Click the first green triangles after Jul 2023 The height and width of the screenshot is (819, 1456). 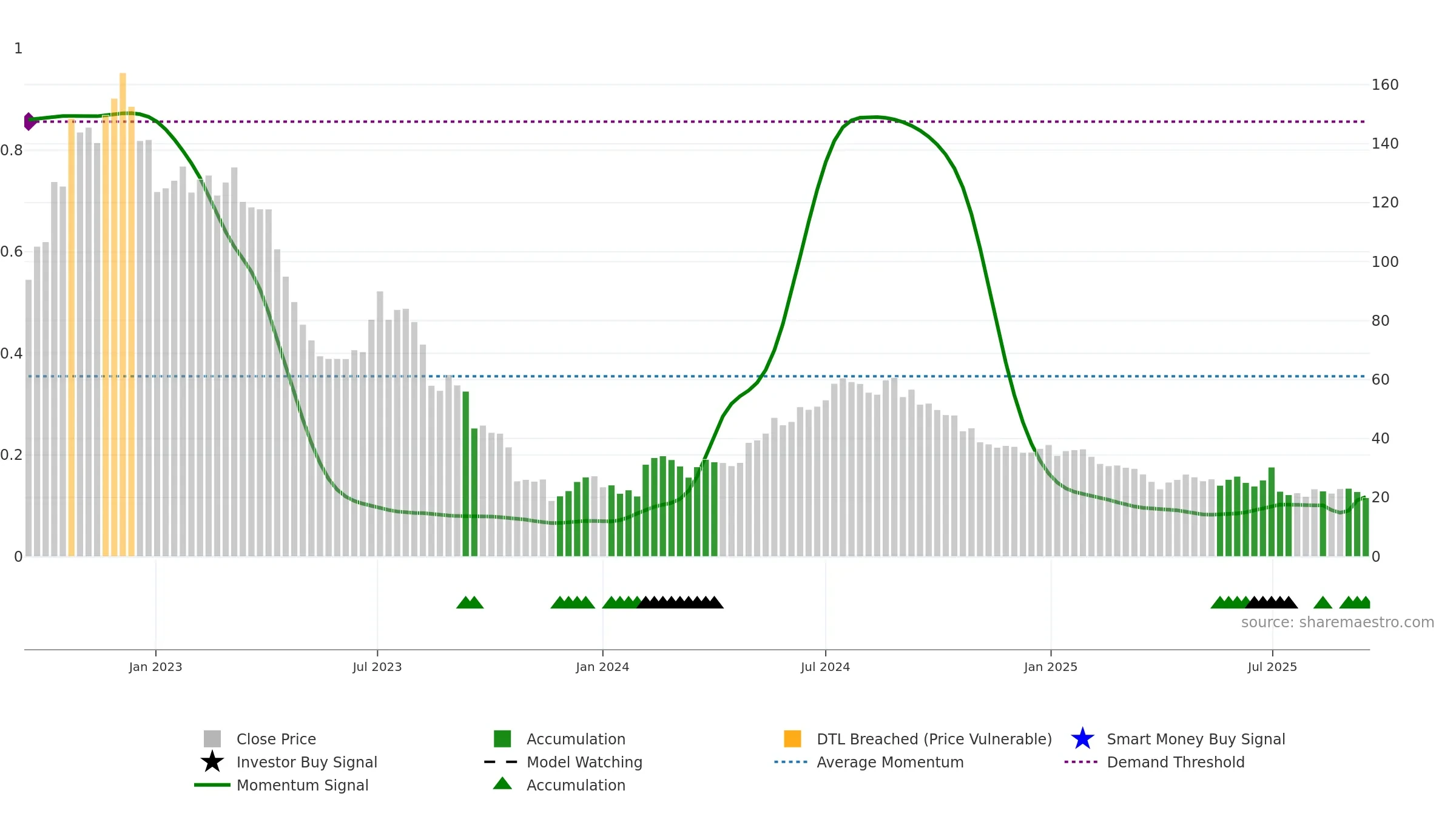click(x=470, y=602)
